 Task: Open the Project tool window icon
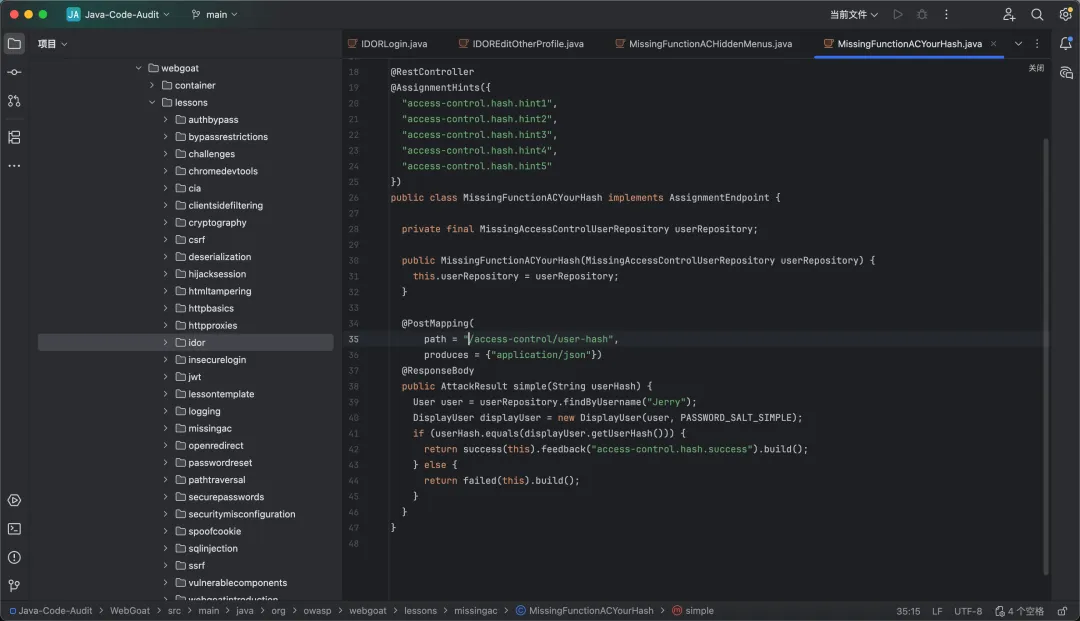pos(14,44)
